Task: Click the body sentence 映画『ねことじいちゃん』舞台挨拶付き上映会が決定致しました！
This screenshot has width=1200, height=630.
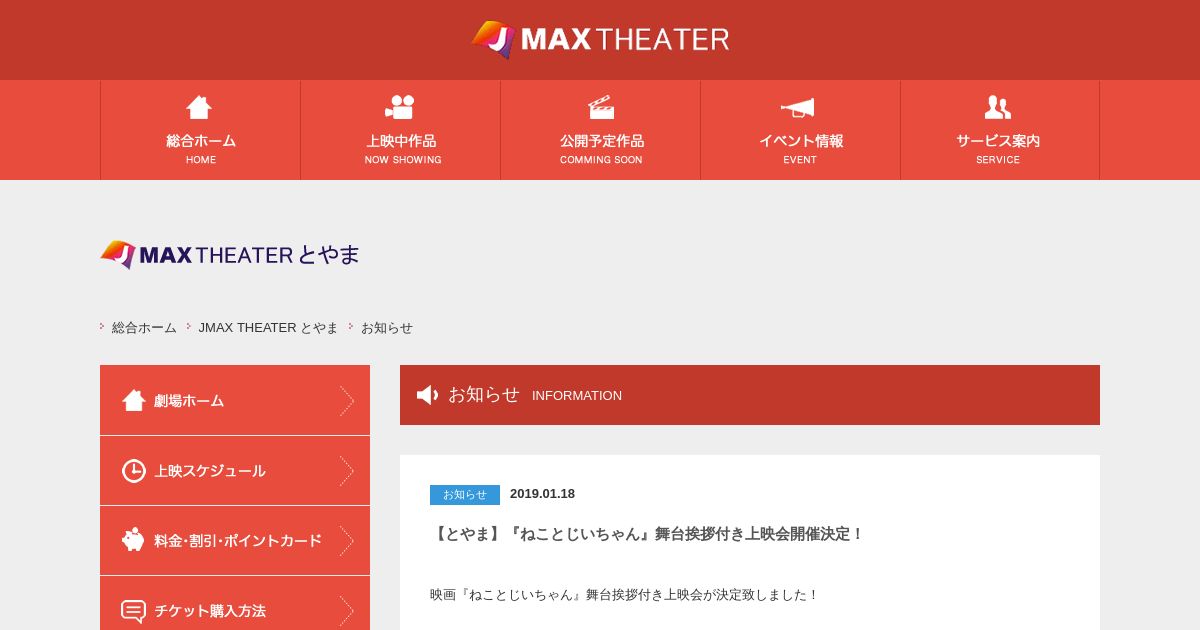Action: (624, 595)
